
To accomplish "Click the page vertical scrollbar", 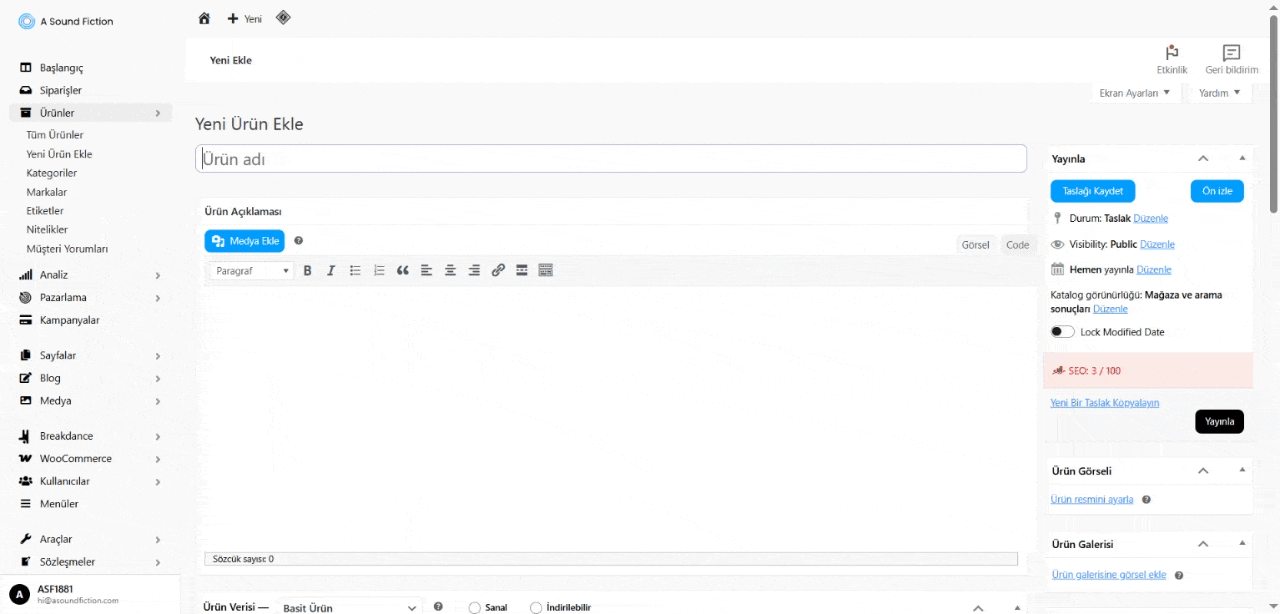I will click(x=1273, y=110).
